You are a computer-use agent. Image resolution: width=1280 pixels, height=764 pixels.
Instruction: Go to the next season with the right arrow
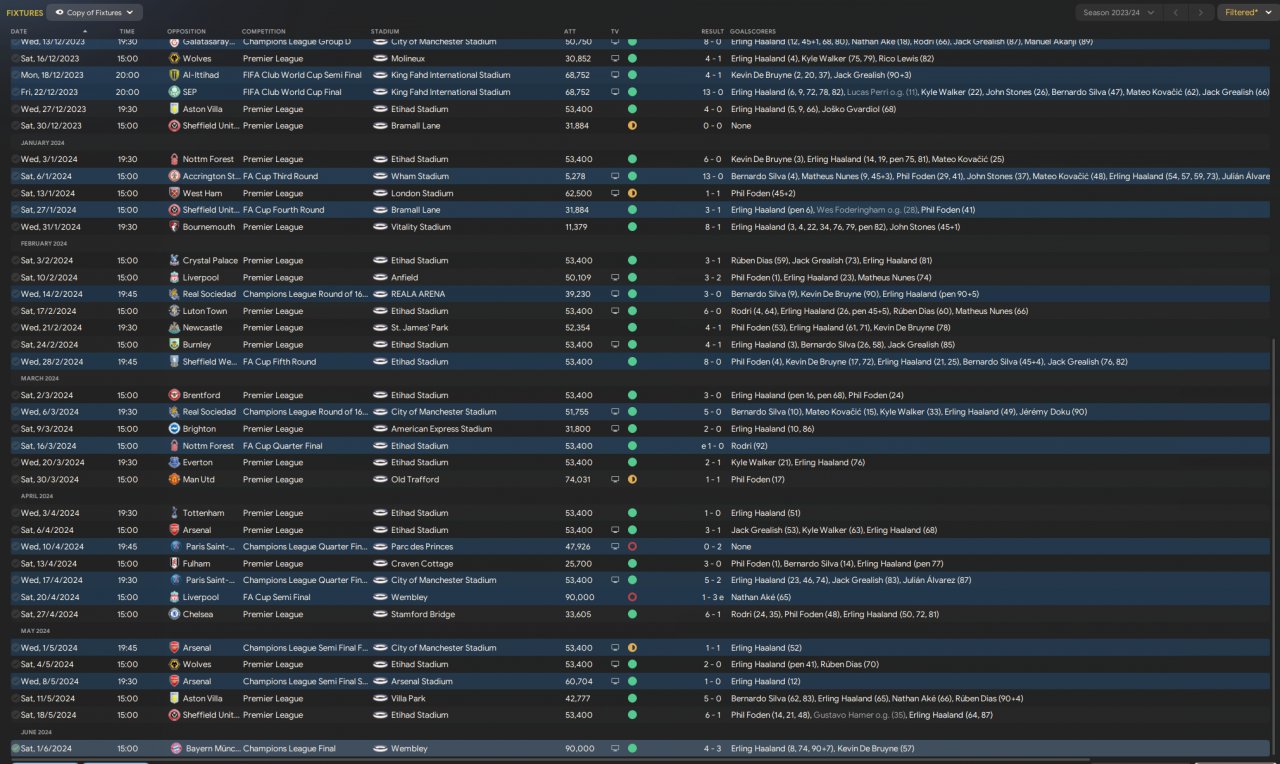click(1202, 12)
